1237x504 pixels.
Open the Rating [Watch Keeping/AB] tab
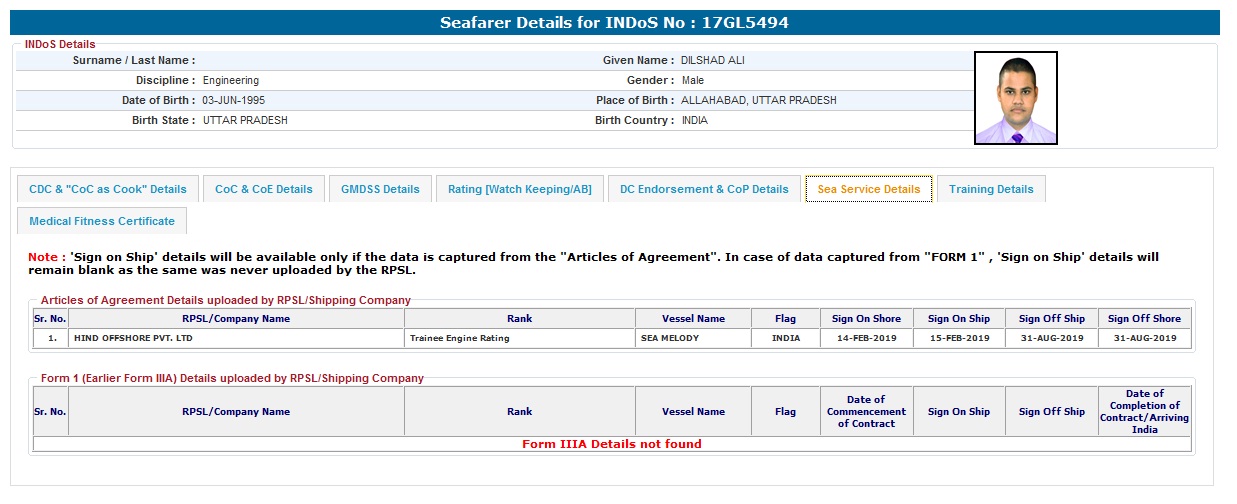pyautogui.click(x=519, y=189)
